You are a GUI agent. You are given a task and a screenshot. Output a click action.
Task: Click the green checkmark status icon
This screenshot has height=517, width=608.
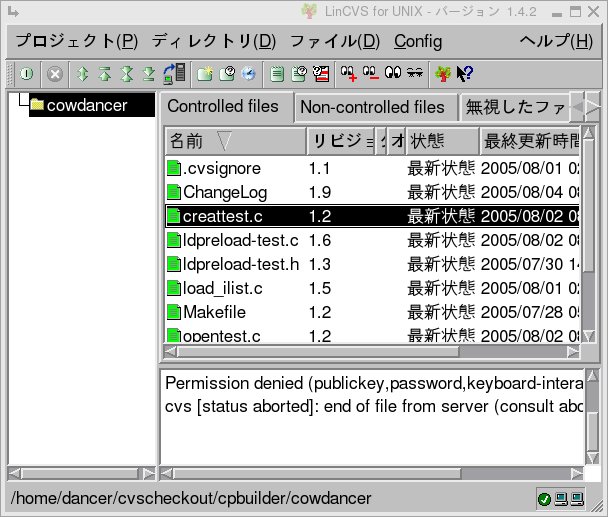544,499
